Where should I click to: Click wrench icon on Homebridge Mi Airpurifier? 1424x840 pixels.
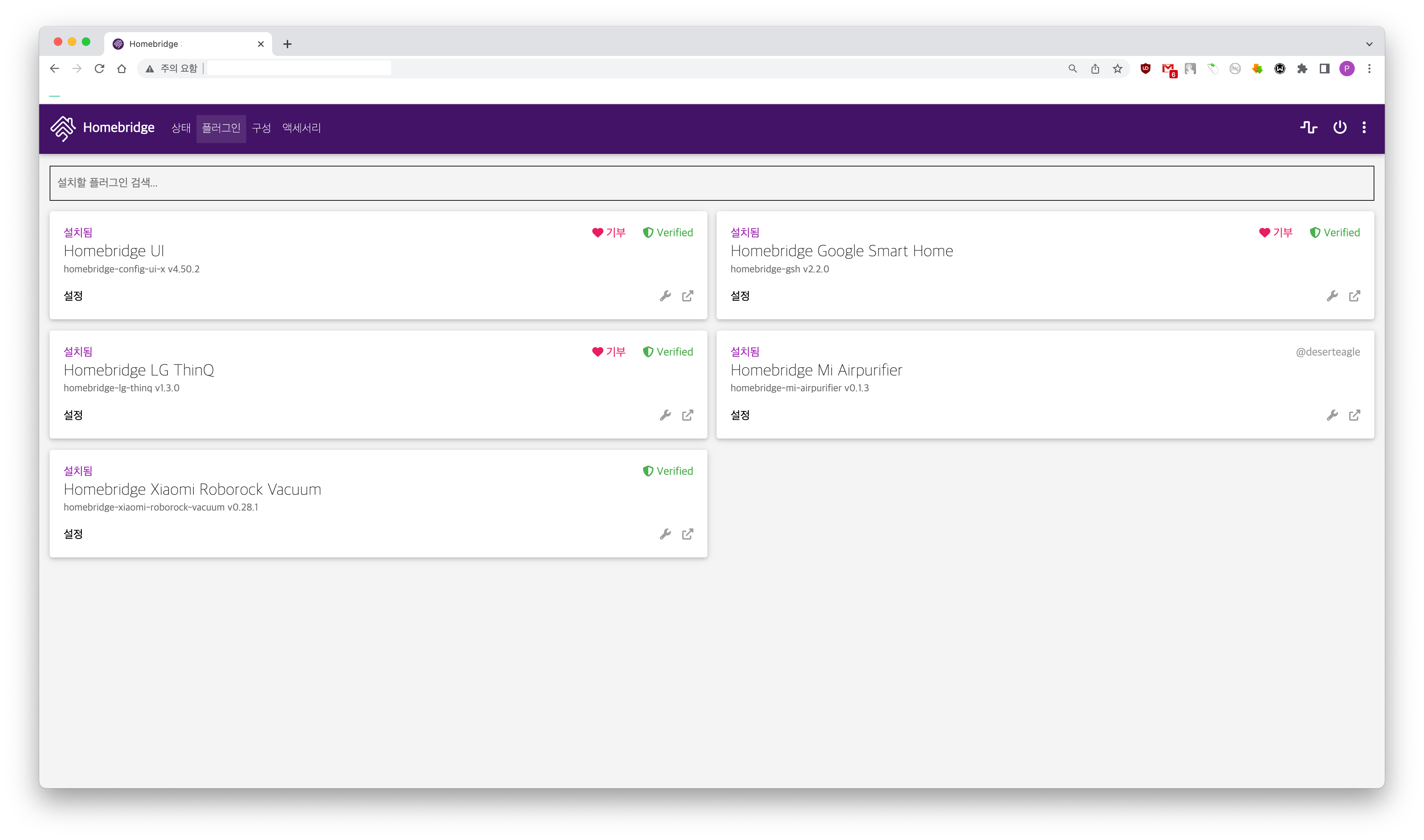point(1332,415)
